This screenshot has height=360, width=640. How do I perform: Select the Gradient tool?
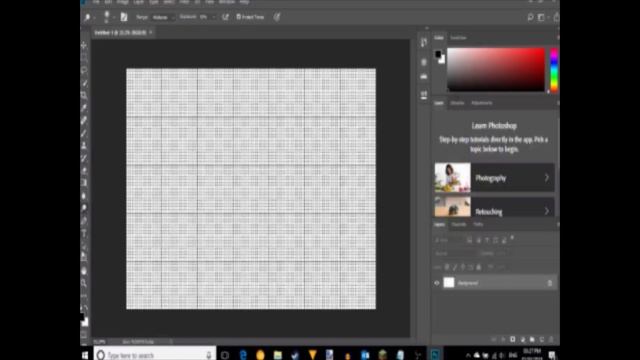click(x=84, y=183)
